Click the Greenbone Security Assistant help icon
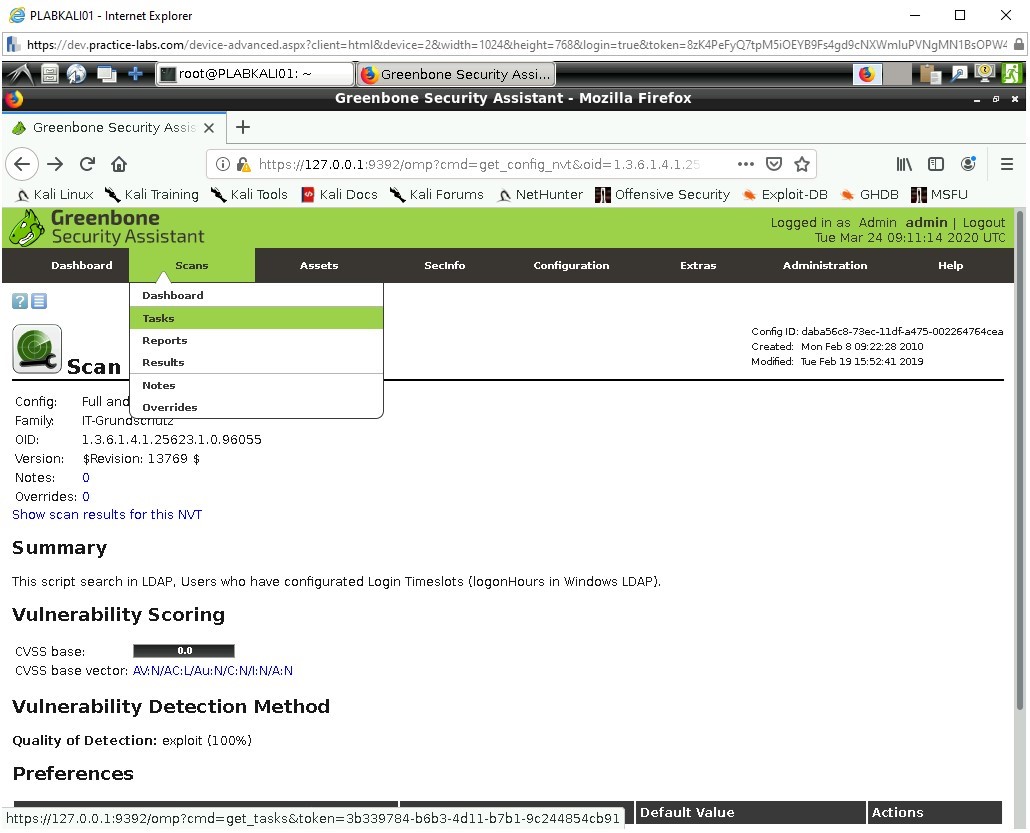 pyautogui.click(x=18, y=300)
